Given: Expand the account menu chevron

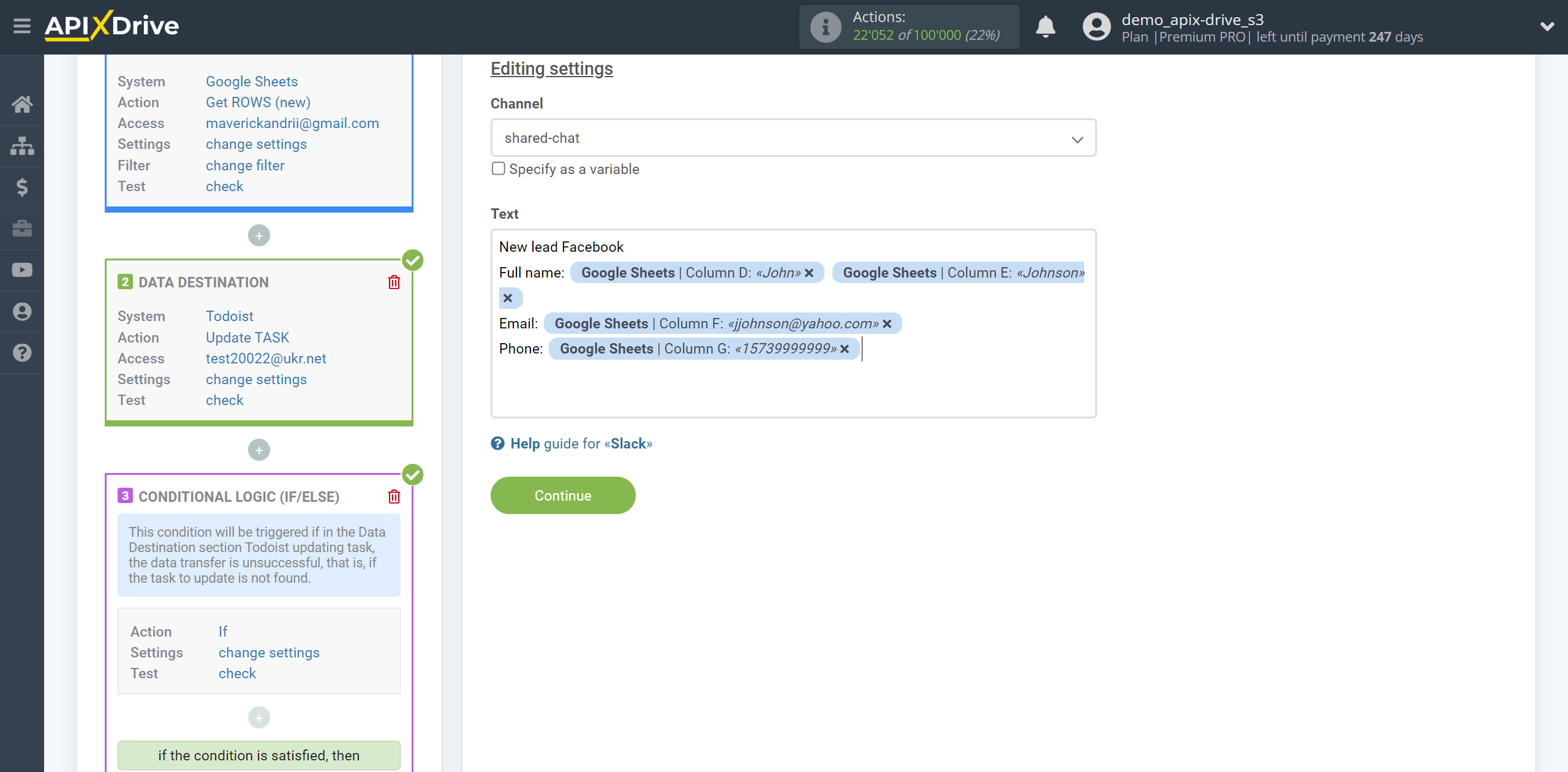Looking at the screenshot, I should pyautogui.click(x=1547, y=26).
